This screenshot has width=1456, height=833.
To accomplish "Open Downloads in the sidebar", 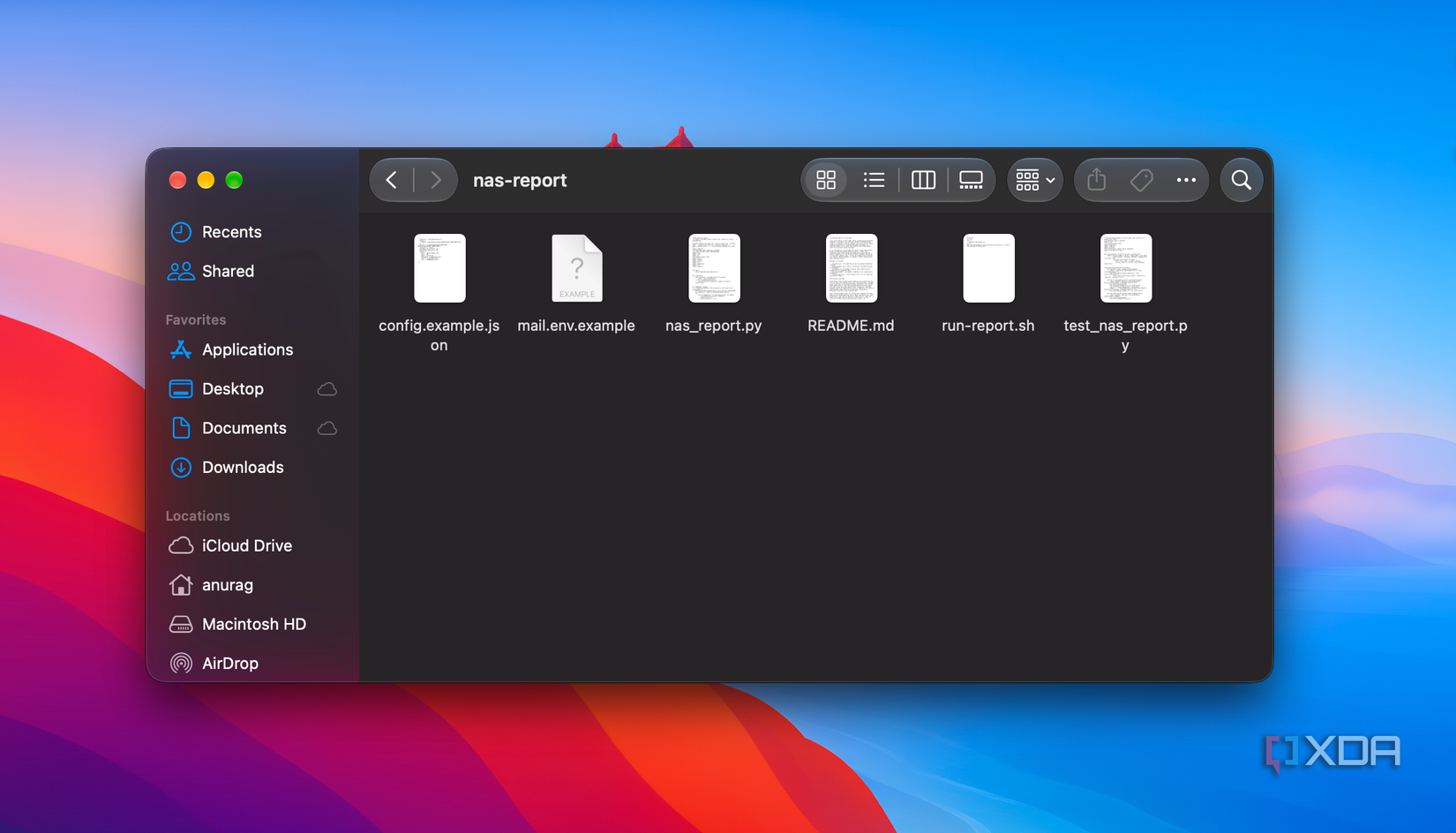I will click(x=243, y=468).
